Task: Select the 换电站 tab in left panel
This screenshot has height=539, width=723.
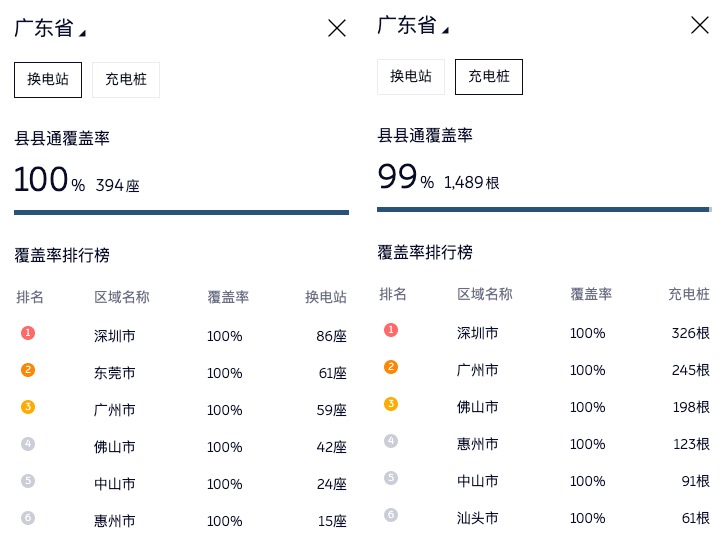Action: click(x=48, y=80)
